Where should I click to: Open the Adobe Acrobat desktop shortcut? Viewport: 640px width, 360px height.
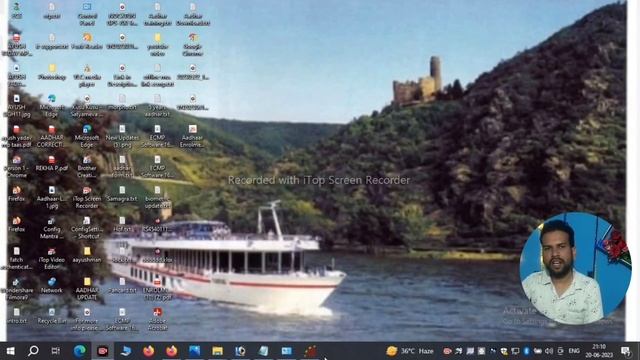click(158, 320)
